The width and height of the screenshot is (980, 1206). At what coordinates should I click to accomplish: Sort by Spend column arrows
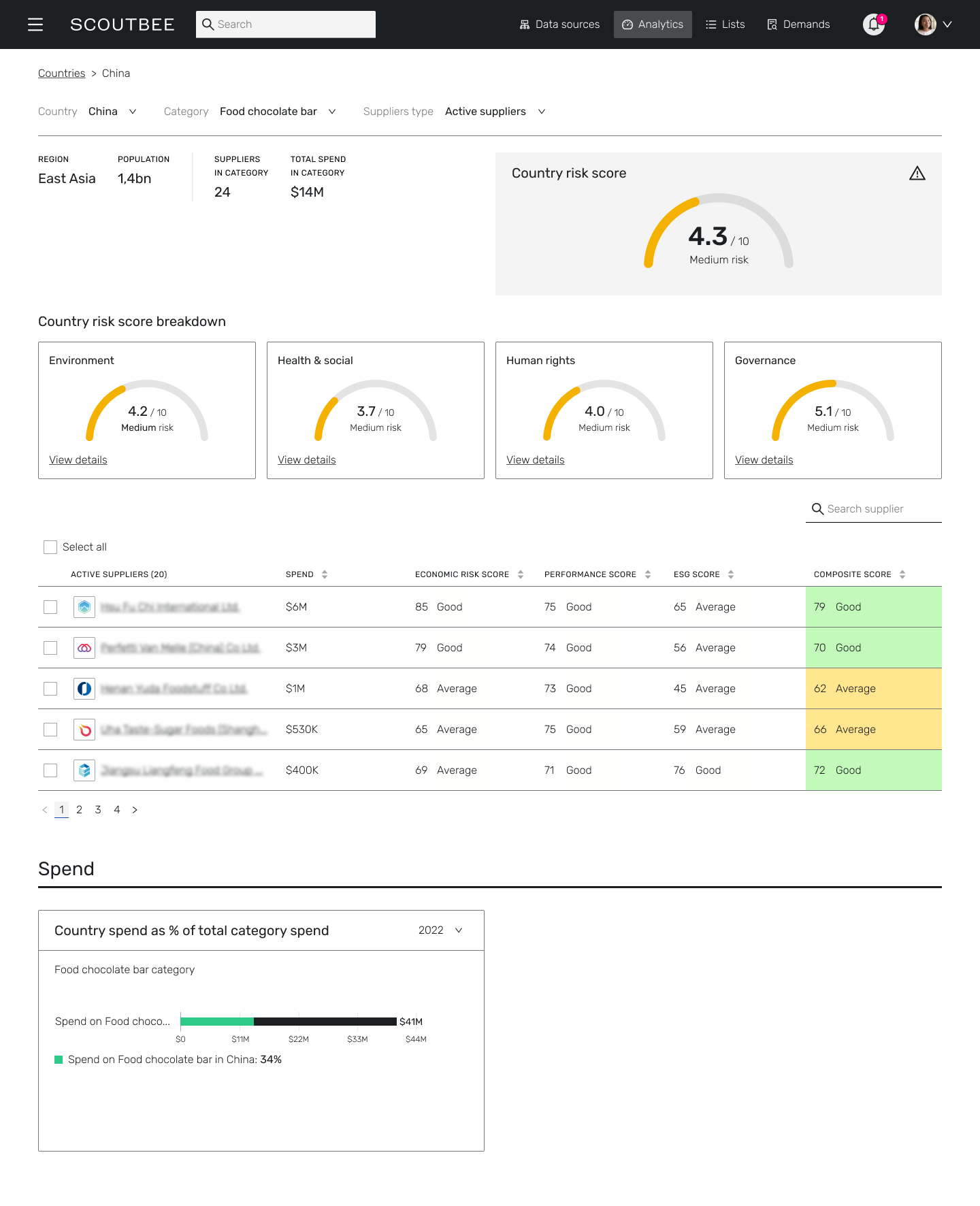[x=325, y=574]
